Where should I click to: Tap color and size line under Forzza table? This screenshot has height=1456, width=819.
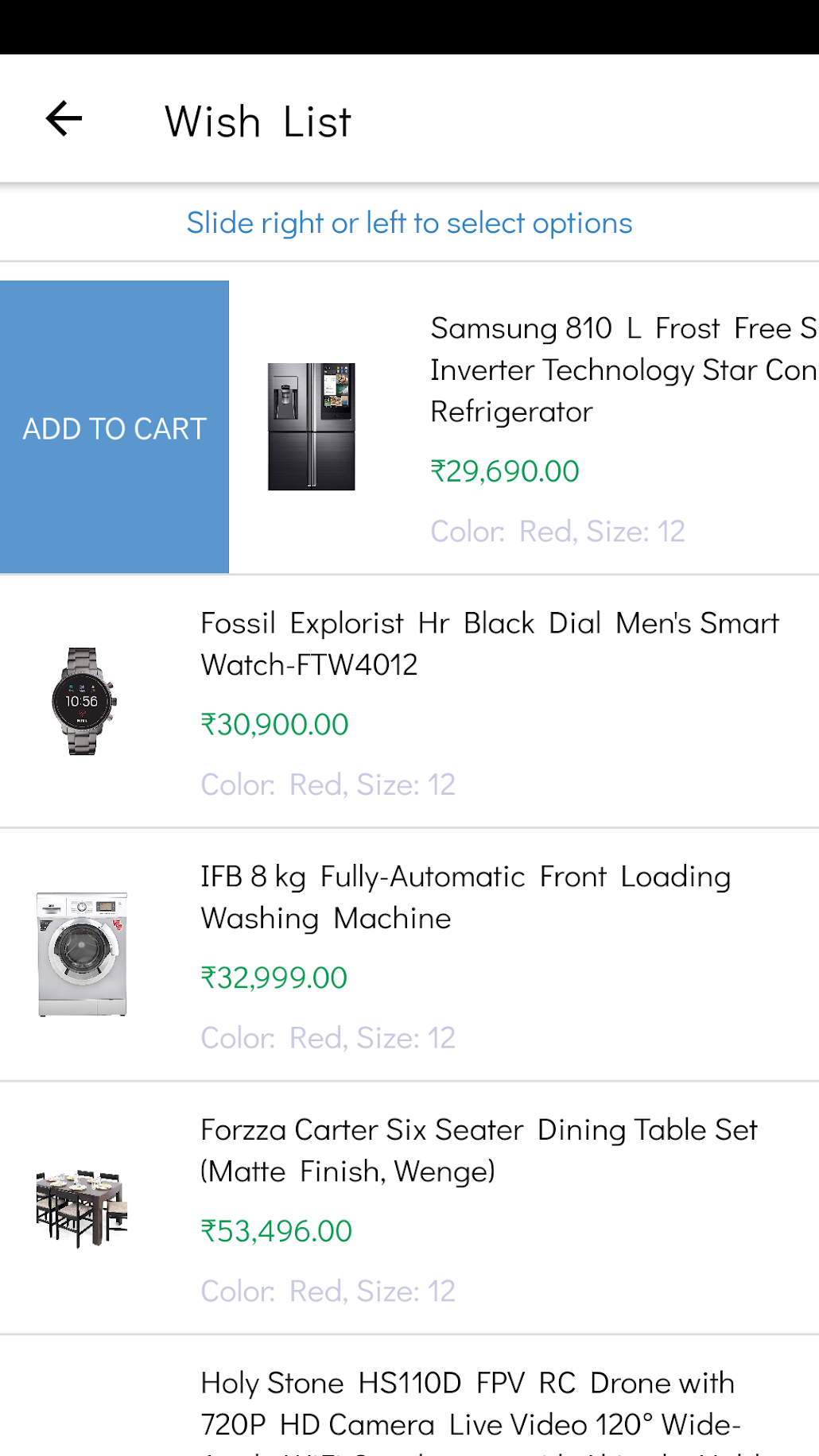coord(328,1291)
